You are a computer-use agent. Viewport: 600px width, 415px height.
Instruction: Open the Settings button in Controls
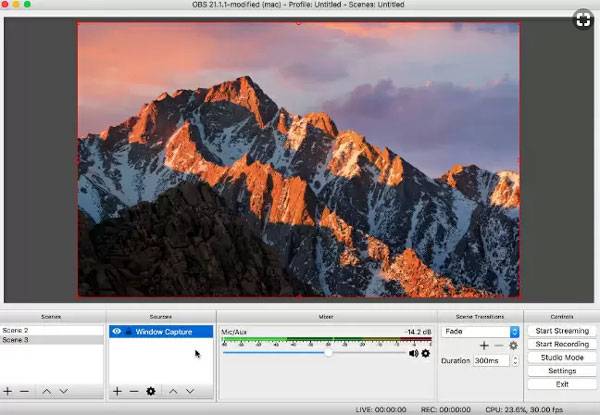pos(560,371)
